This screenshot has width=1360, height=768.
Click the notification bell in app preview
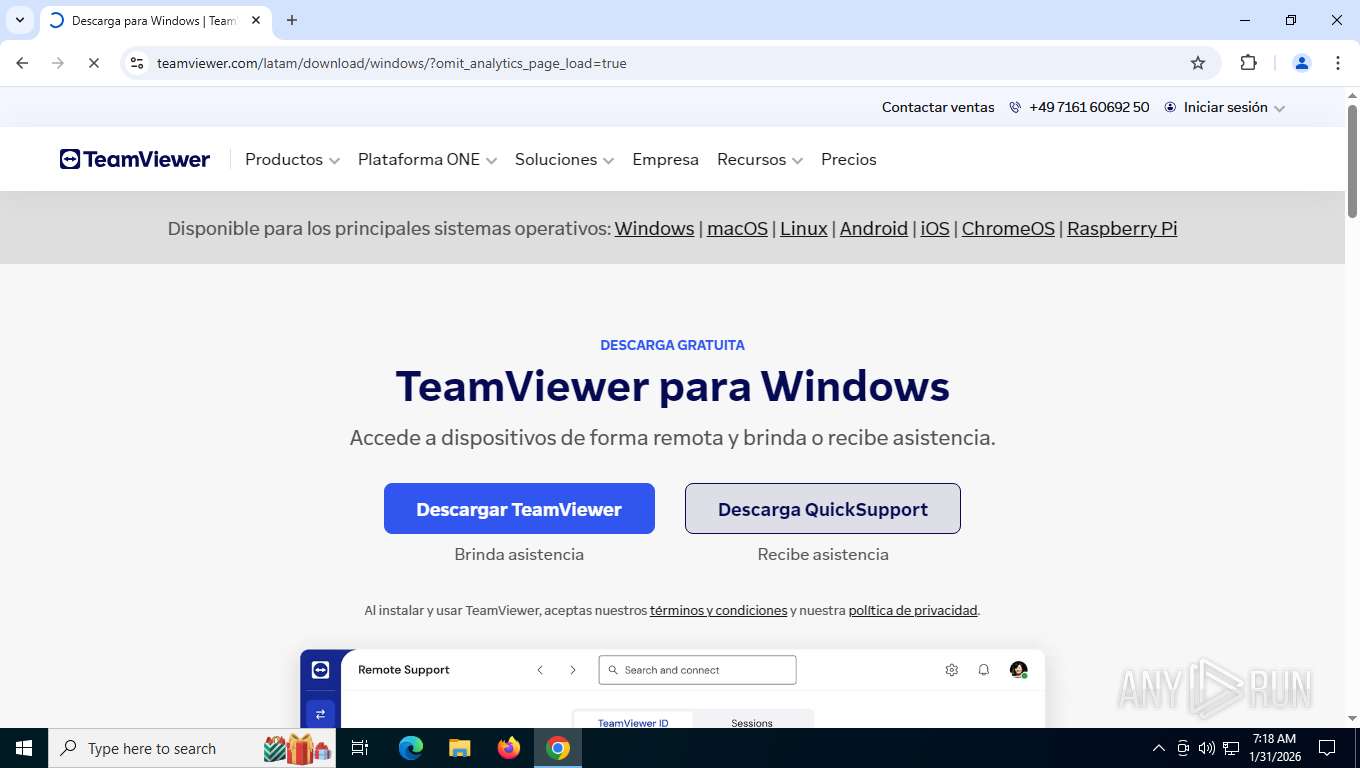(984, 670)
